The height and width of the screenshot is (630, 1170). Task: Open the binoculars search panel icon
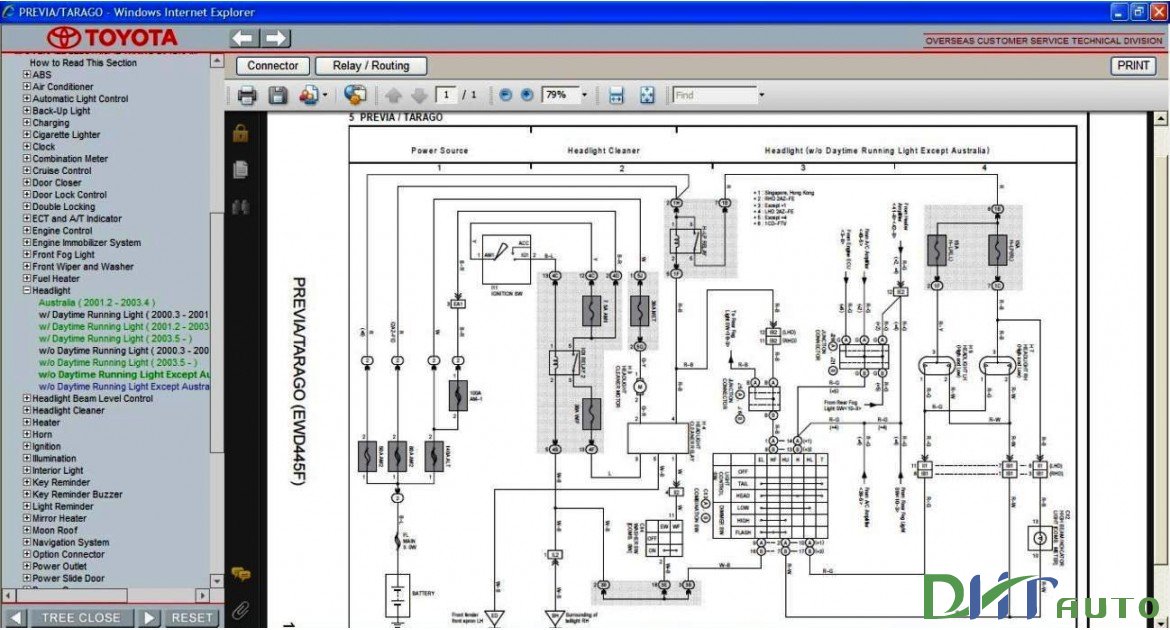point(240,207)
